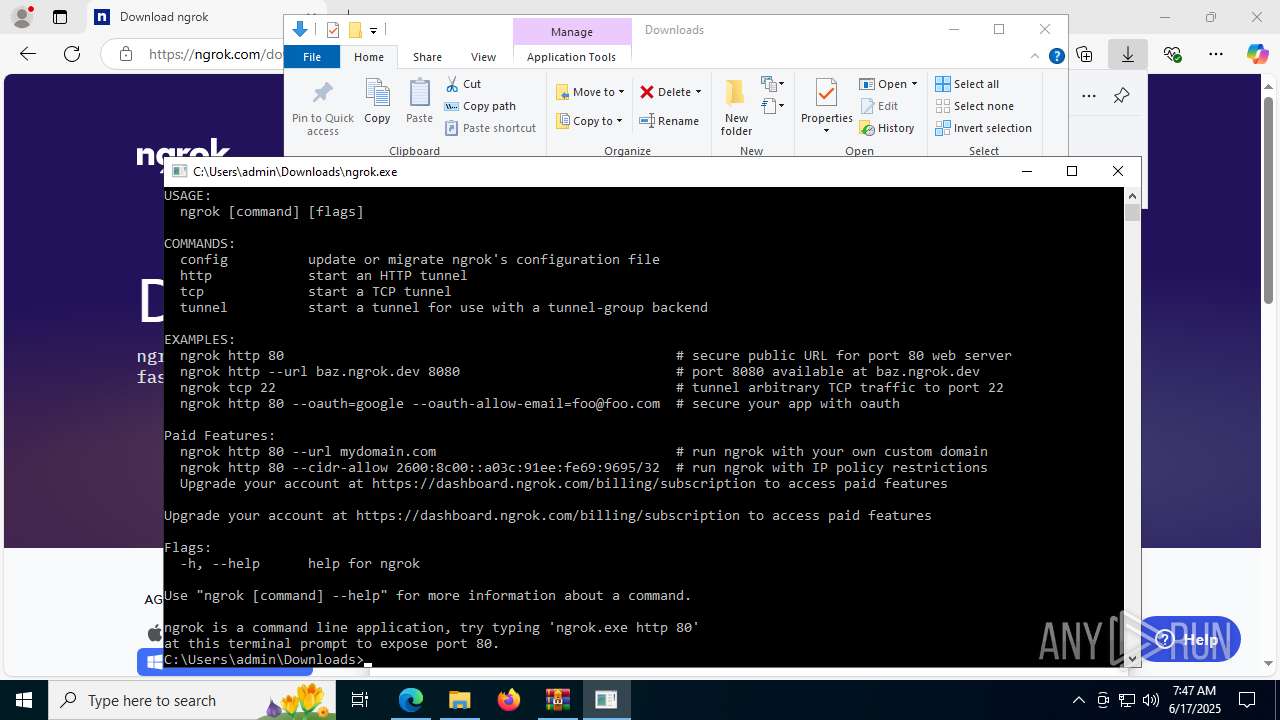Click the terminal scrollbar up arrow

click(x=1132, y=195)
